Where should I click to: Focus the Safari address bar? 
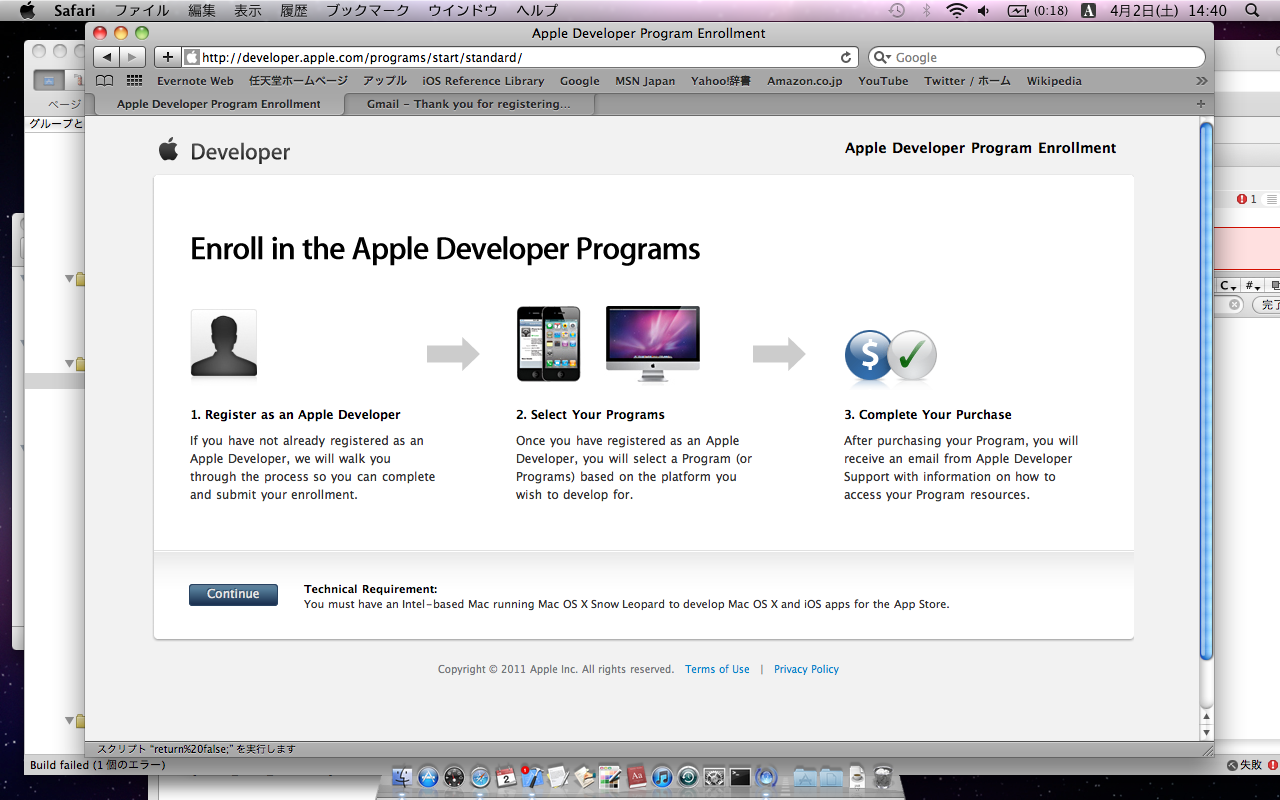(521, 57)
